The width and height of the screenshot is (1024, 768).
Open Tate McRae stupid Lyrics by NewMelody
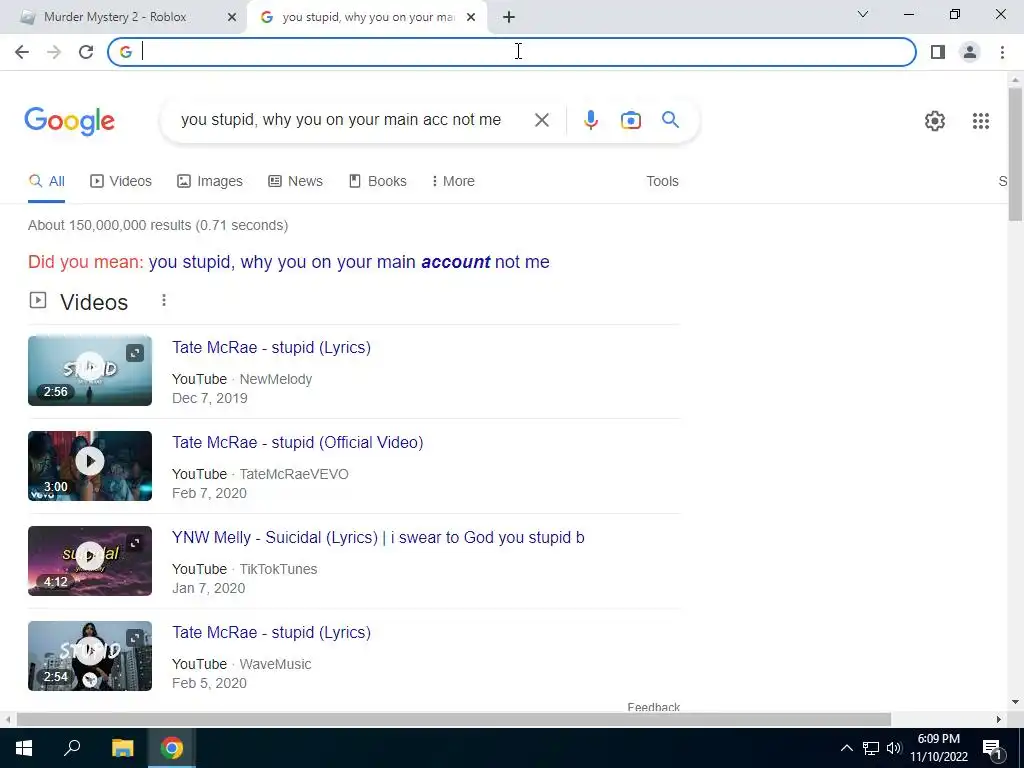click(x=271, y=347)
